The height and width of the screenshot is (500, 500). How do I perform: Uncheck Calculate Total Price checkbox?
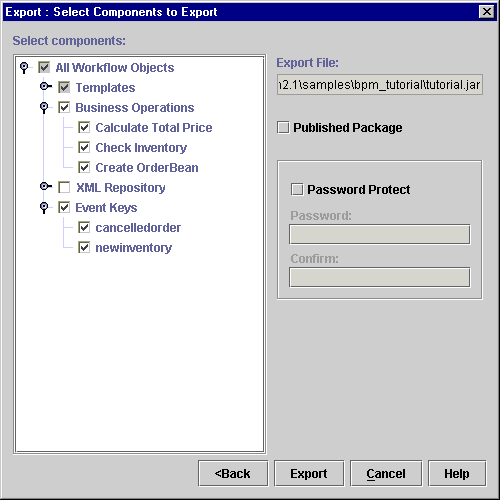[x=84, y=127]
